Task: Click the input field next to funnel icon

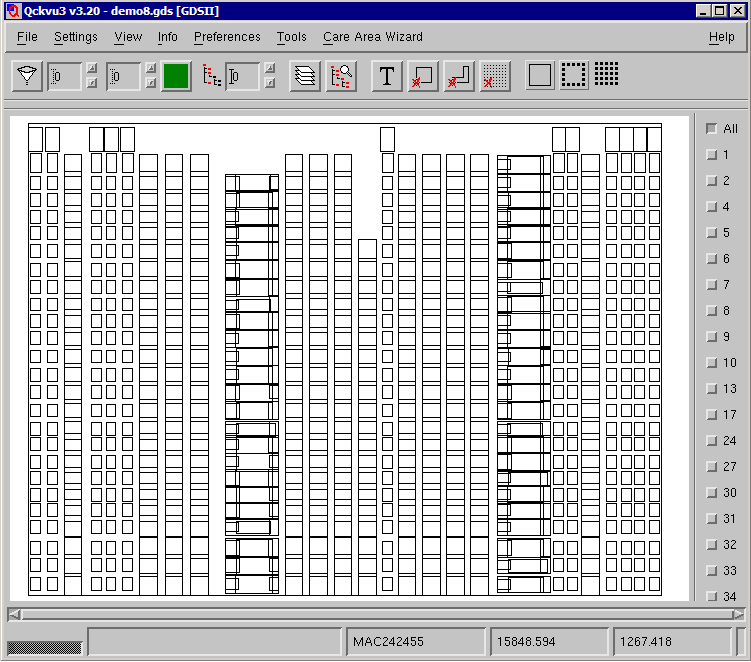Action: tap(65, 76)
